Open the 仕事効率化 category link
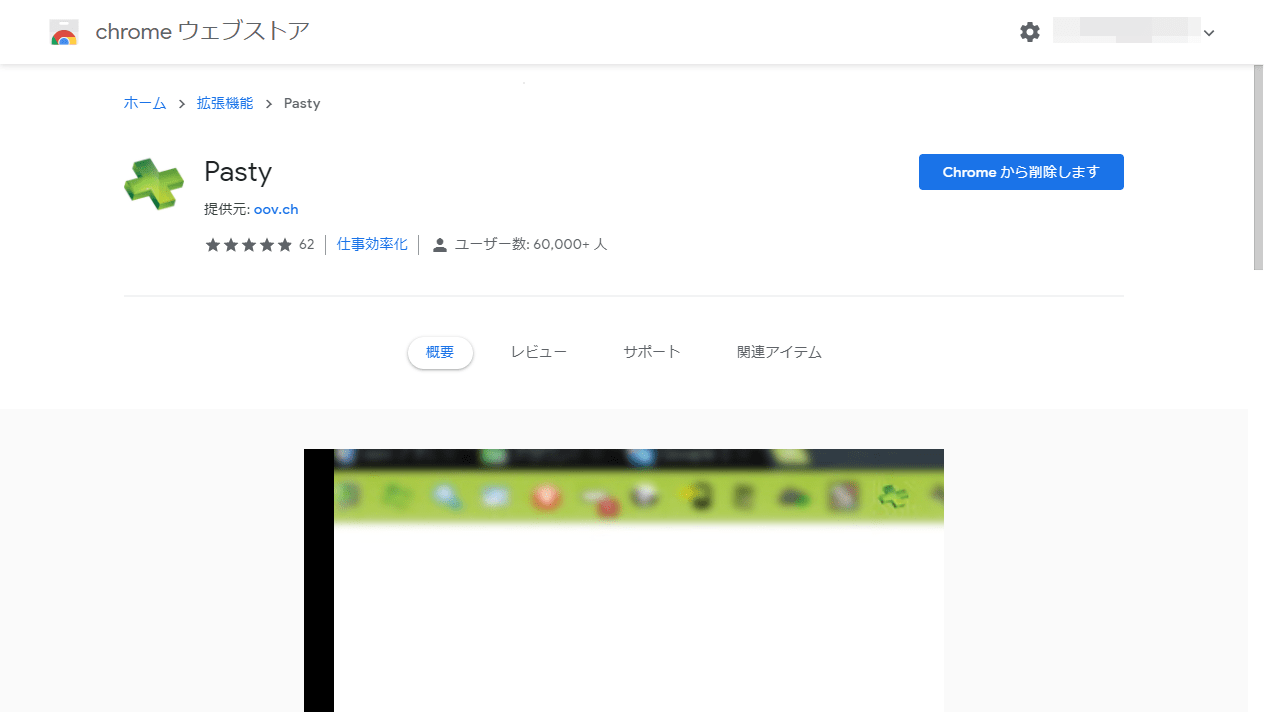 click(372, 245)
